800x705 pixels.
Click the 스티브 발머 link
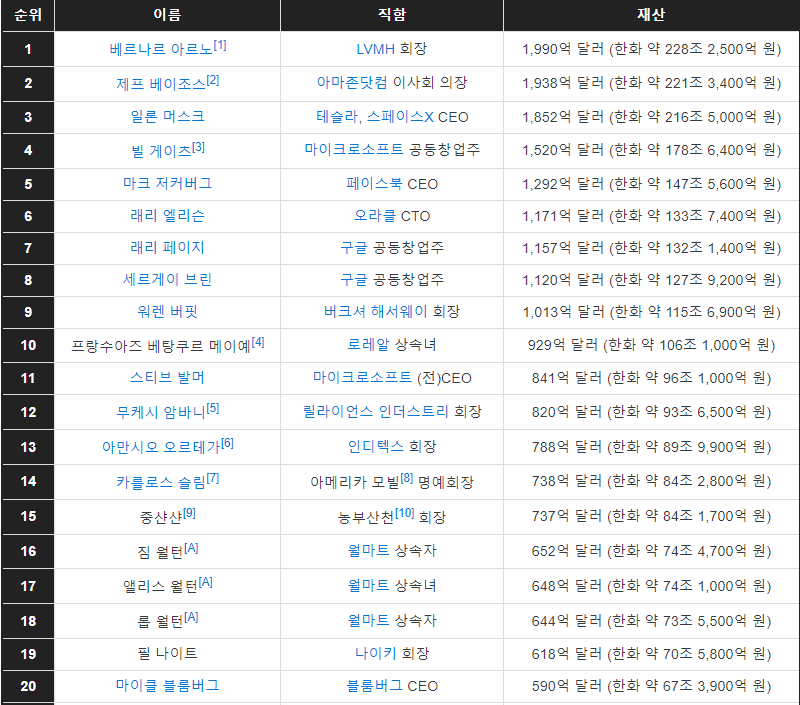click(167, 377)
